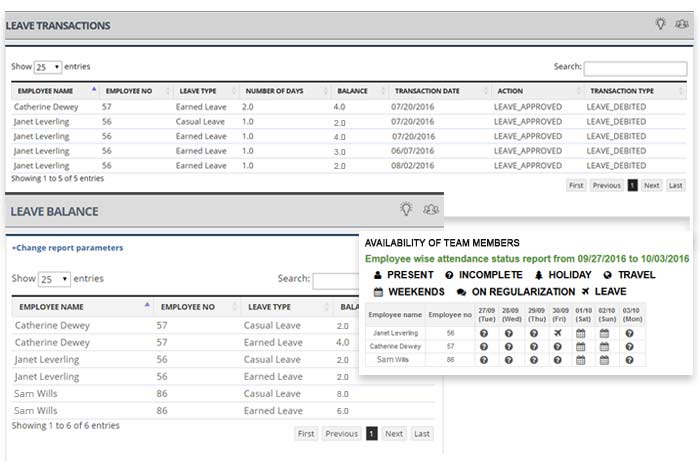
Task: Sort Leave Balance by Employee No column
Action: (197, 307)
